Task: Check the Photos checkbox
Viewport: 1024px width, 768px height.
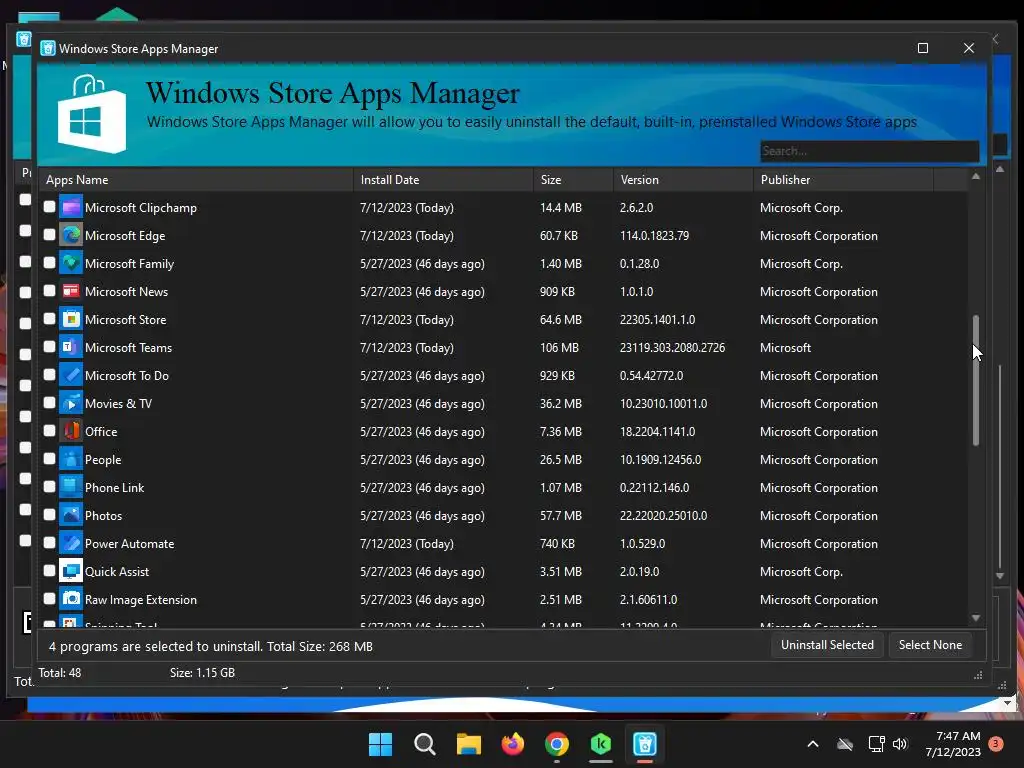Action: tap(50, 515)
